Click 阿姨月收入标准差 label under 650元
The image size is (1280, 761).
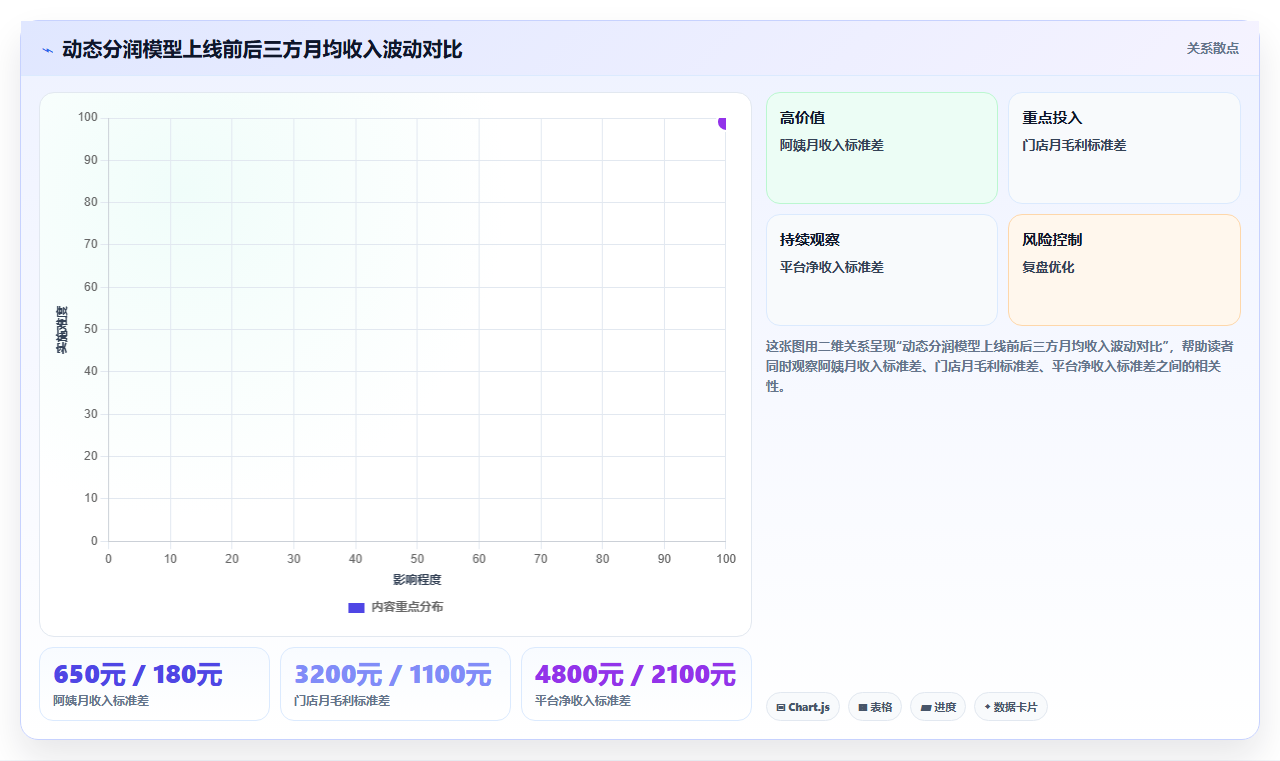(101, 701)
